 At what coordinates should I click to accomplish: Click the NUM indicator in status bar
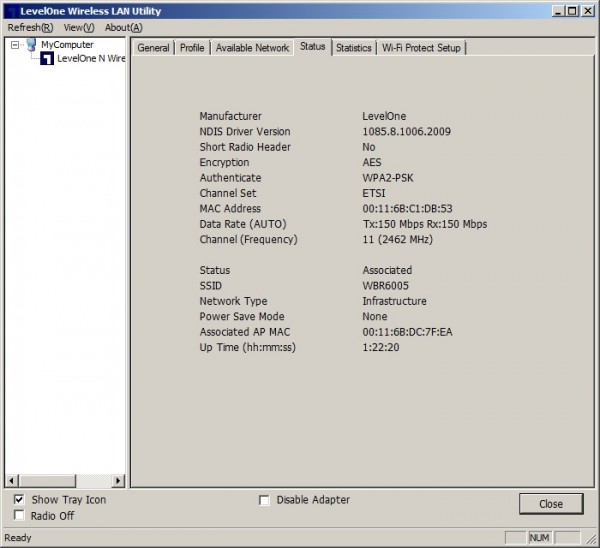tap(540, 538)
